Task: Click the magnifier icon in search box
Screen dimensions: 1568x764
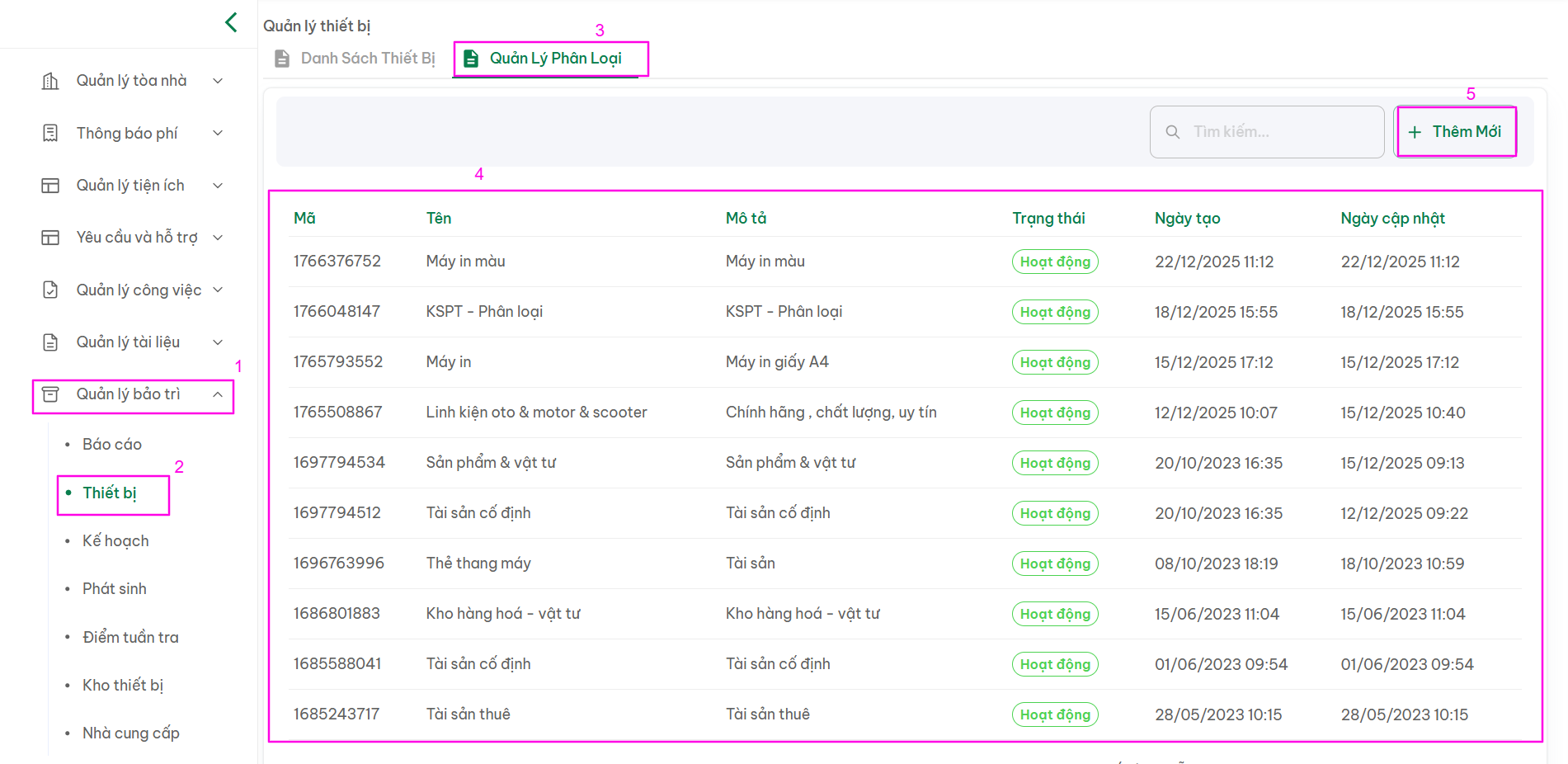Action: pos(1172,132)
